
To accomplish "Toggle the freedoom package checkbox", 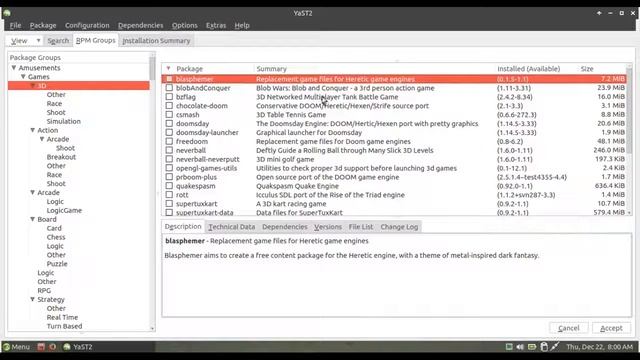I will click(169, 141).
